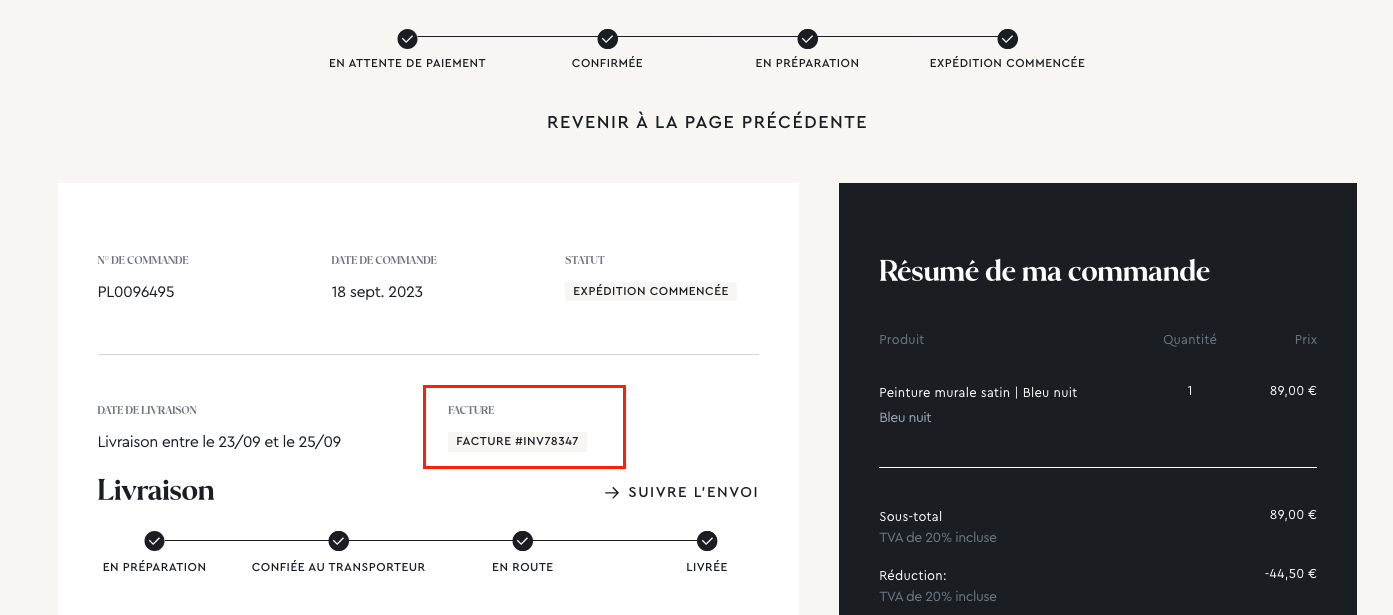Screen dimensions: 1393x615
Task: Click the 'Confiée au transporteur' checkmark icon
Action: 339,541
